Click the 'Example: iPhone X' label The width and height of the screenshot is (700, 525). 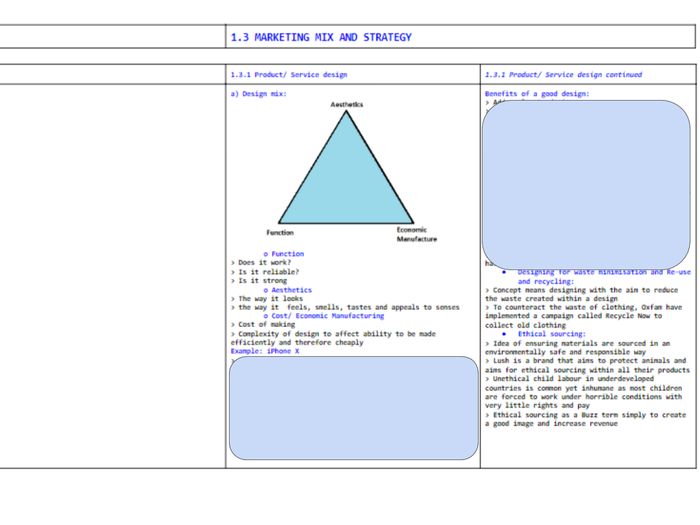[265, 351]
